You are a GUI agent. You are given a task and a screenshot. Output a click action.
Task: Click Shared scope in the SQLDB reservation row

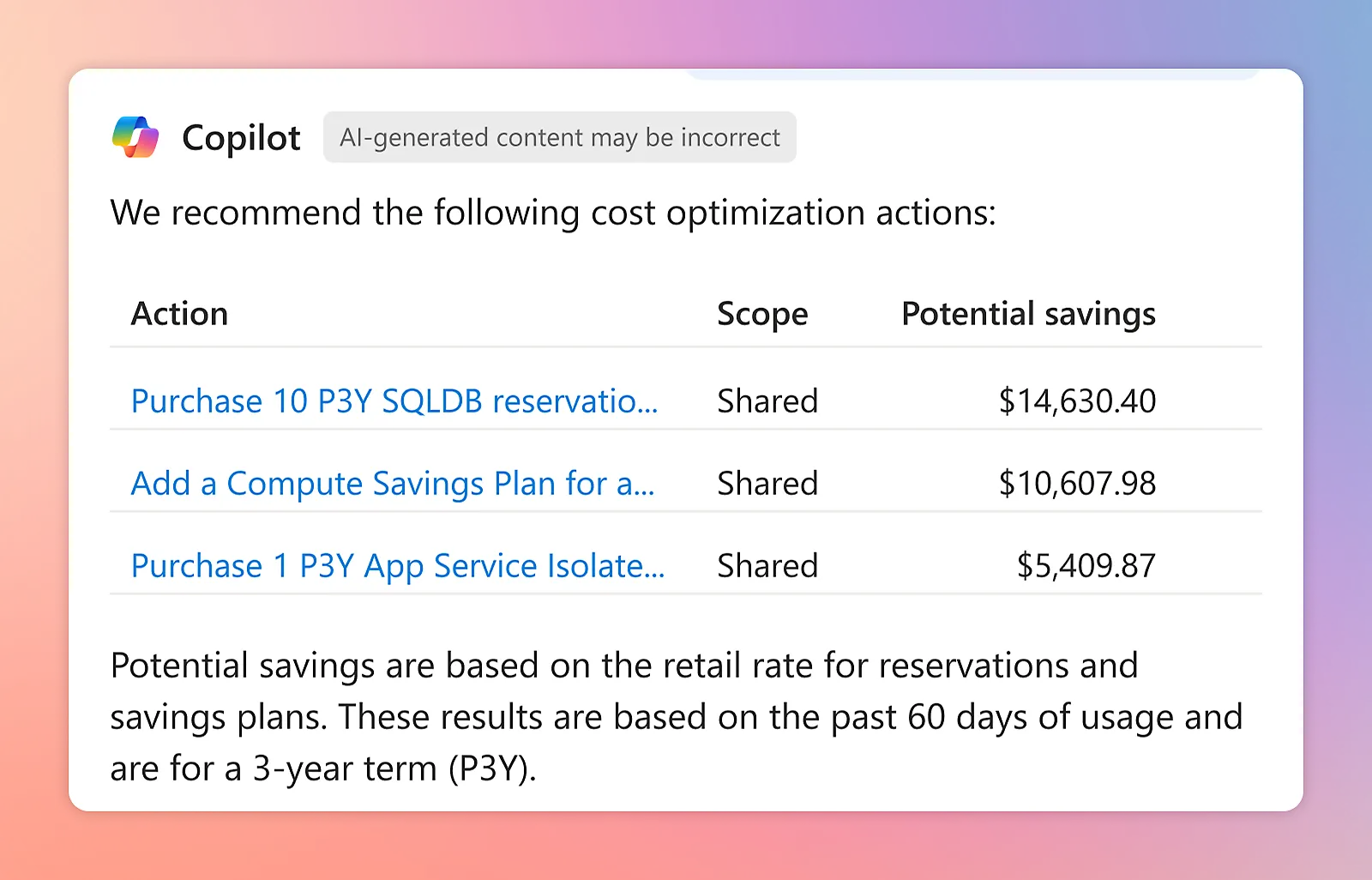(x=767, y=401)
